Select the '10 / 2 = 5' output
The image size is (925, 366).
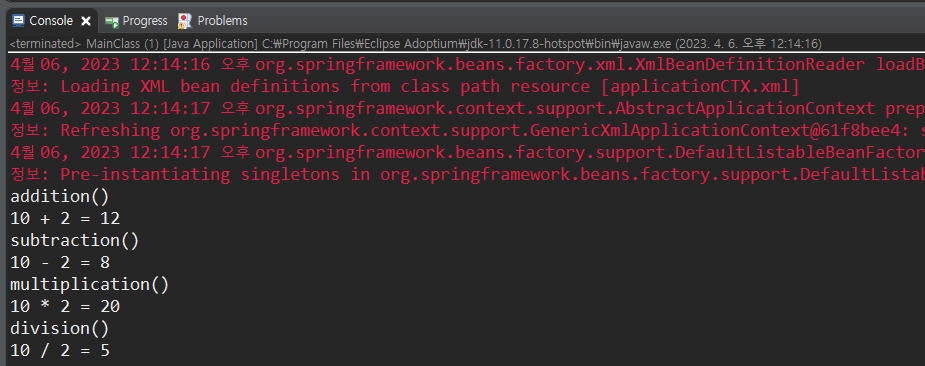coord(60,351)
